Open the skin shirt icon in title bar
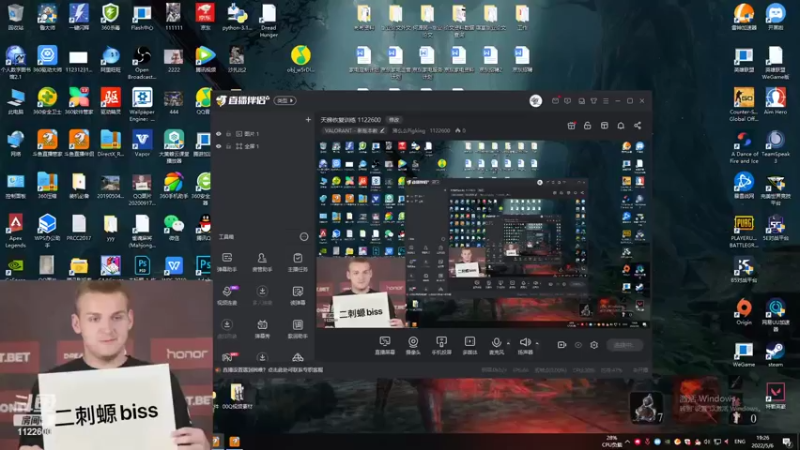The width and height of the screenshot is (800, 450). 593,101
